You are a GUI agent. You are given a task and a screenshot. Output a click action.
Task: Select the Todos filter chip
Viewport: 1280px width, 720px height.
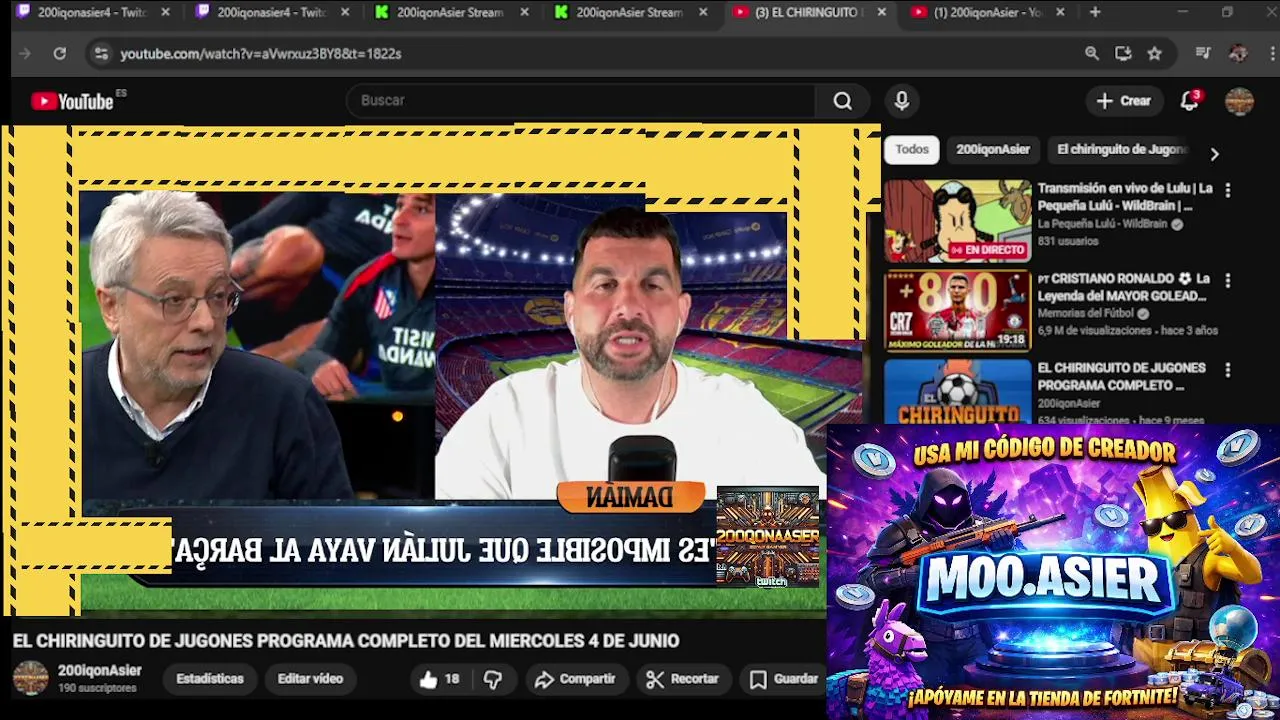click(x=912, y=150)
